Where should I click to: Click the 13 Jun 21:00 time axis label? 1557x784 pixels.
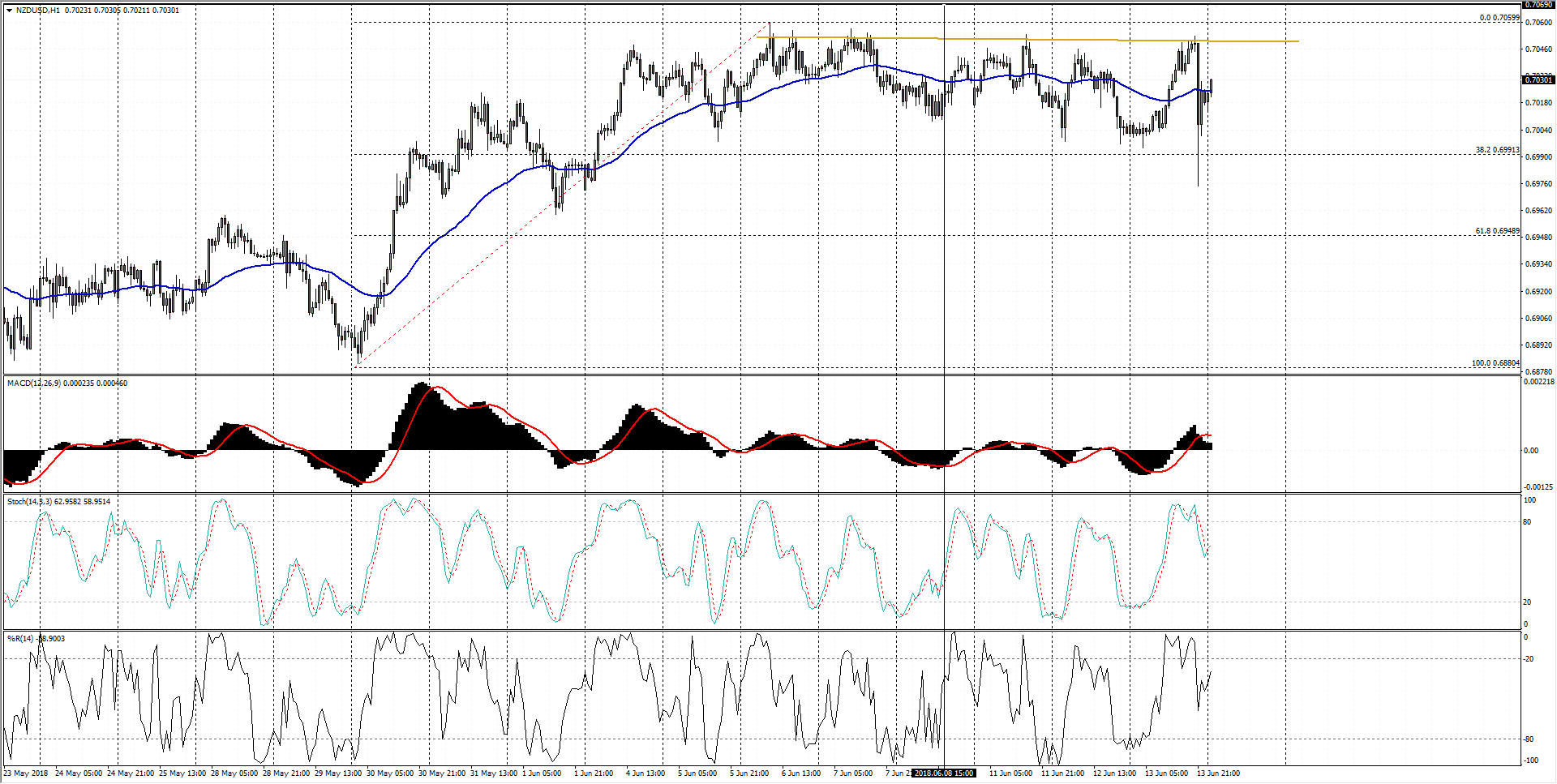(x=1218, y=773)
